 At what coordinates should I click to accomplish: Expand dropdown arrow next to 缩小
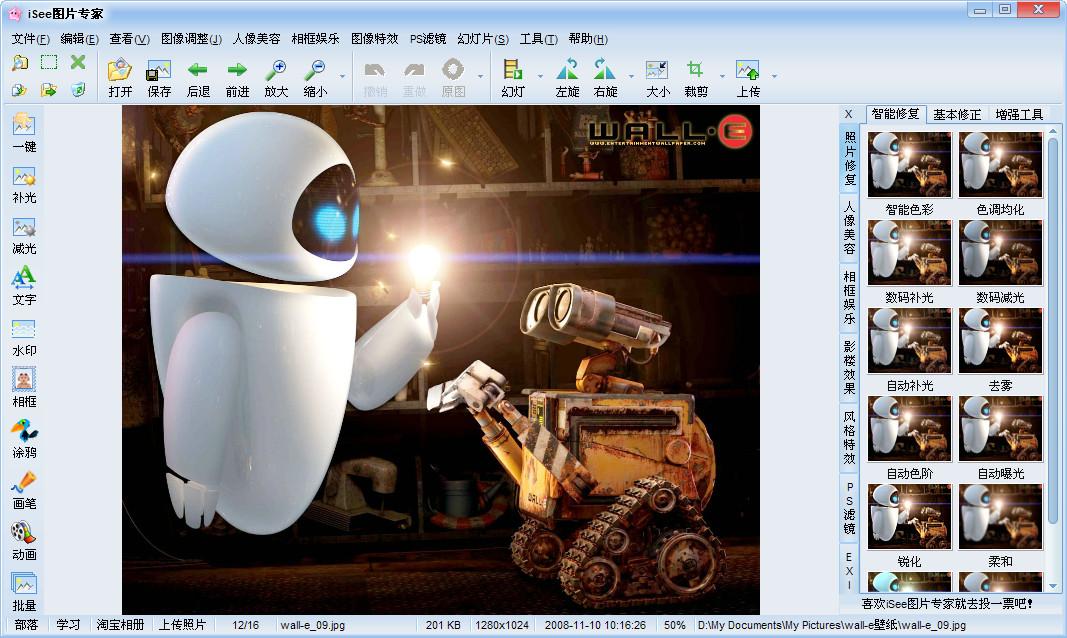pos(342,76)
